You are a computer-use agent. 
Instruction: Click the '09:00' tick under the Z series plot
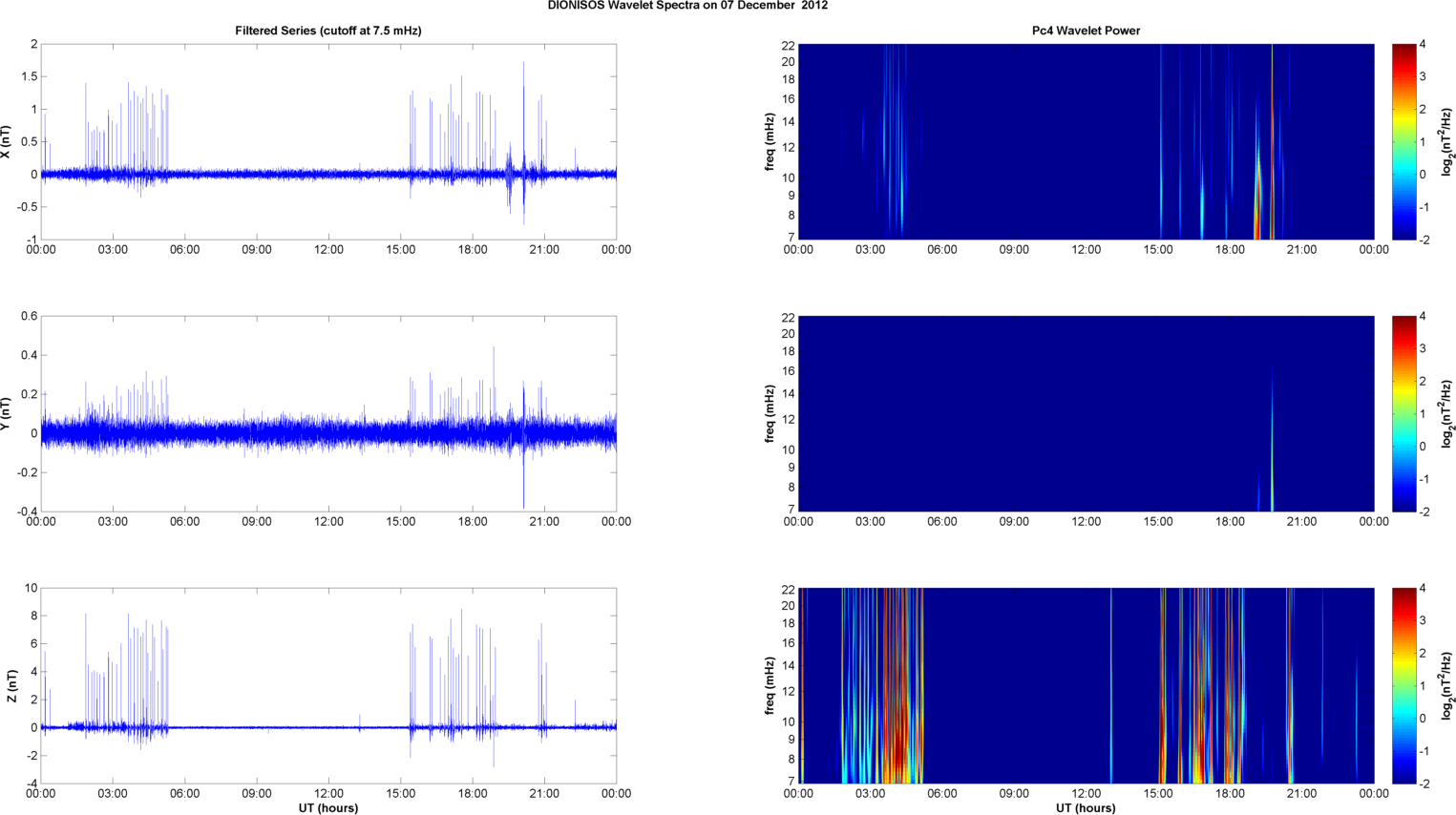pos(257,793)
